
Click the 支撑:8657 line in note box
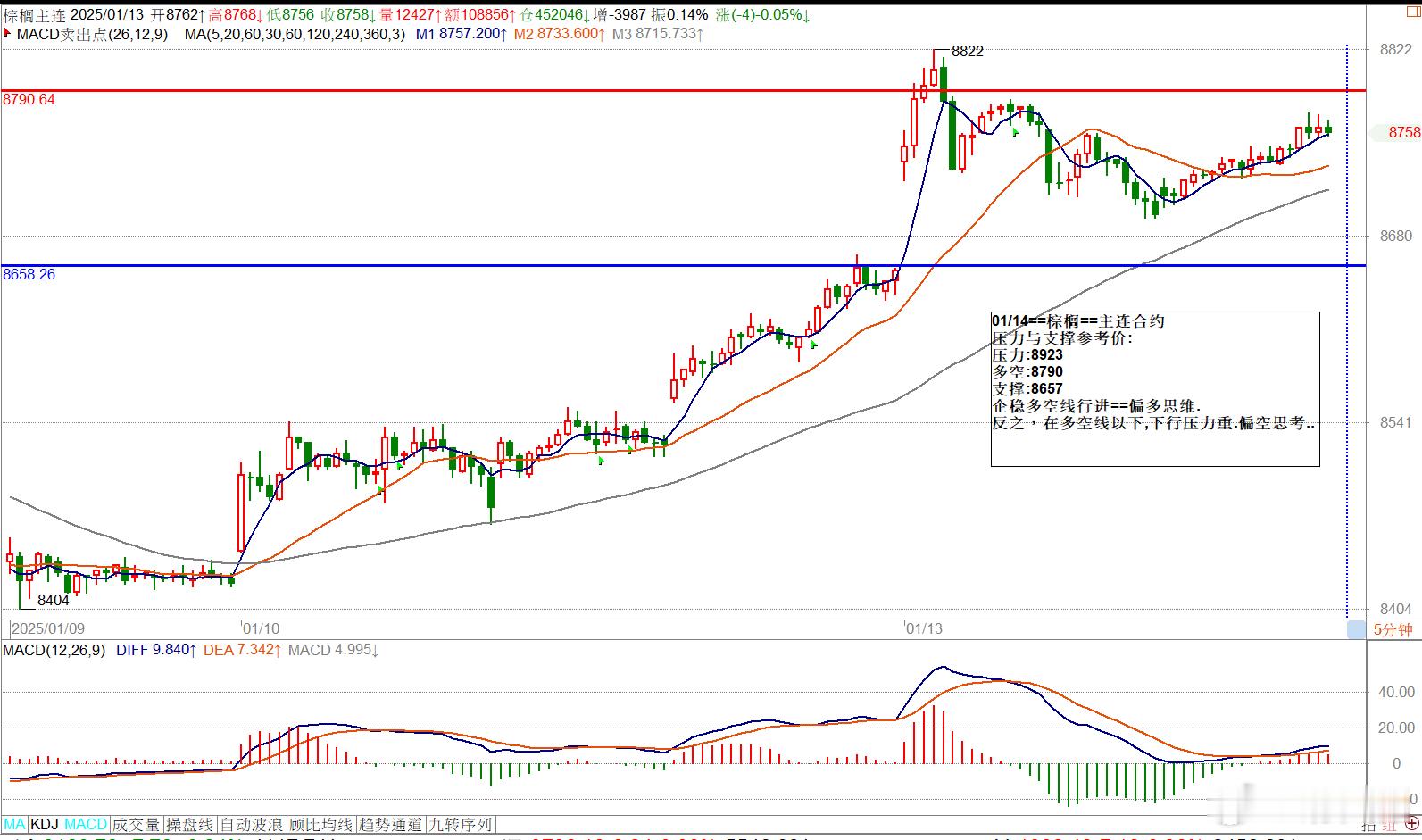click(1027, 389)
